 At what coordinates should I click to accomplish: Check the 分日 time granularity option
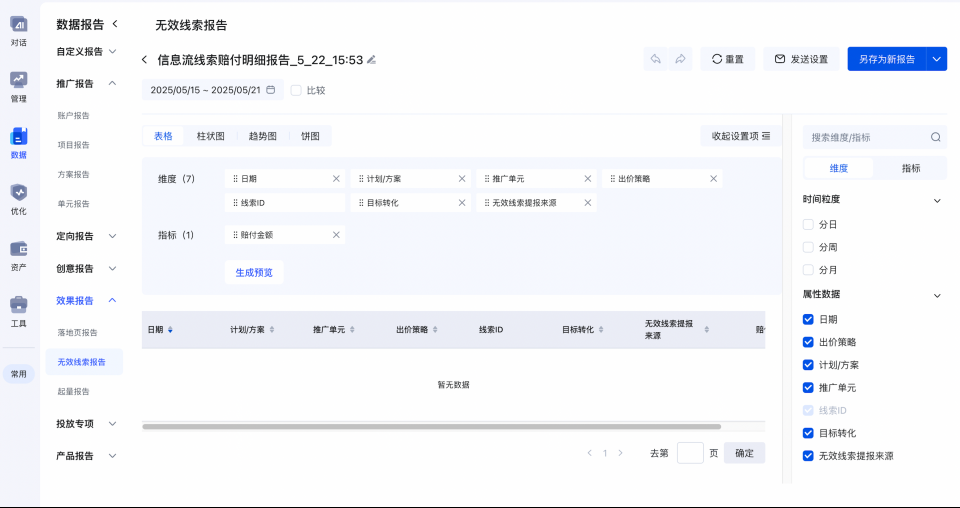point(808,225)
